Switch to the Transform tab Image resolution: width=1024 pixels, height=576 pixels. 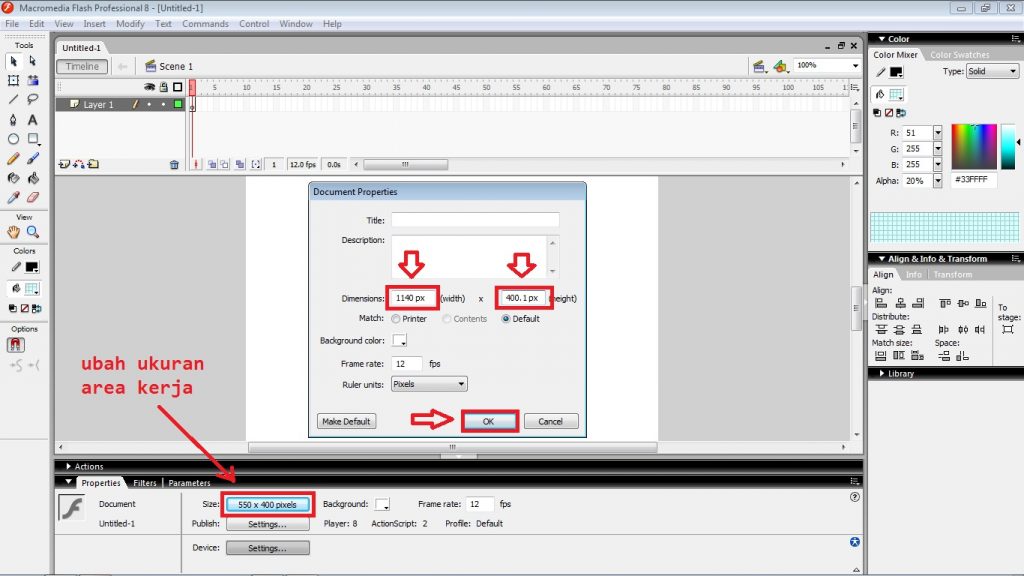coord(953,274)
